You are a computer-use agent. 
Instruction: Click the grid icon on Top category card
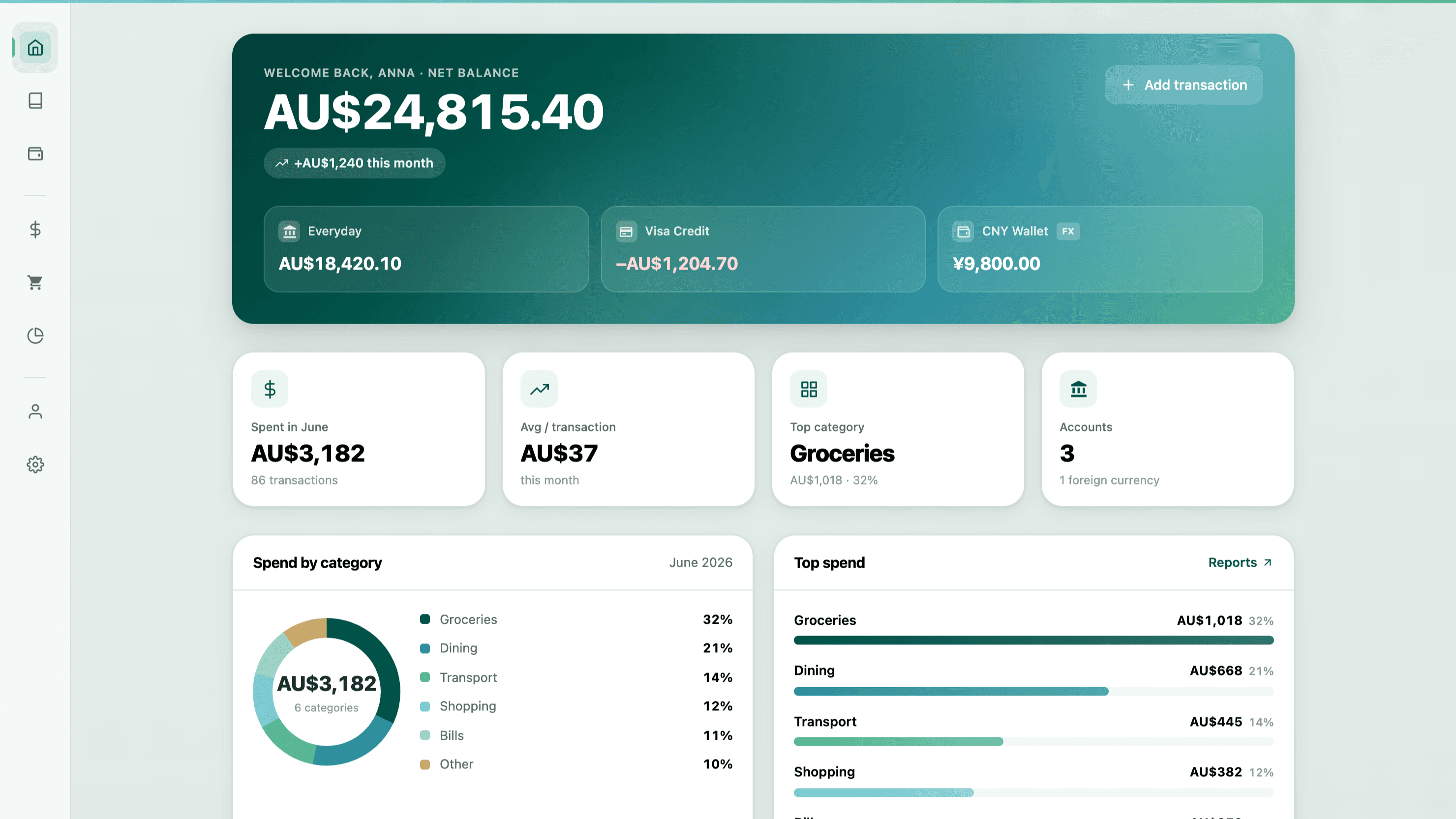point(809,389)
